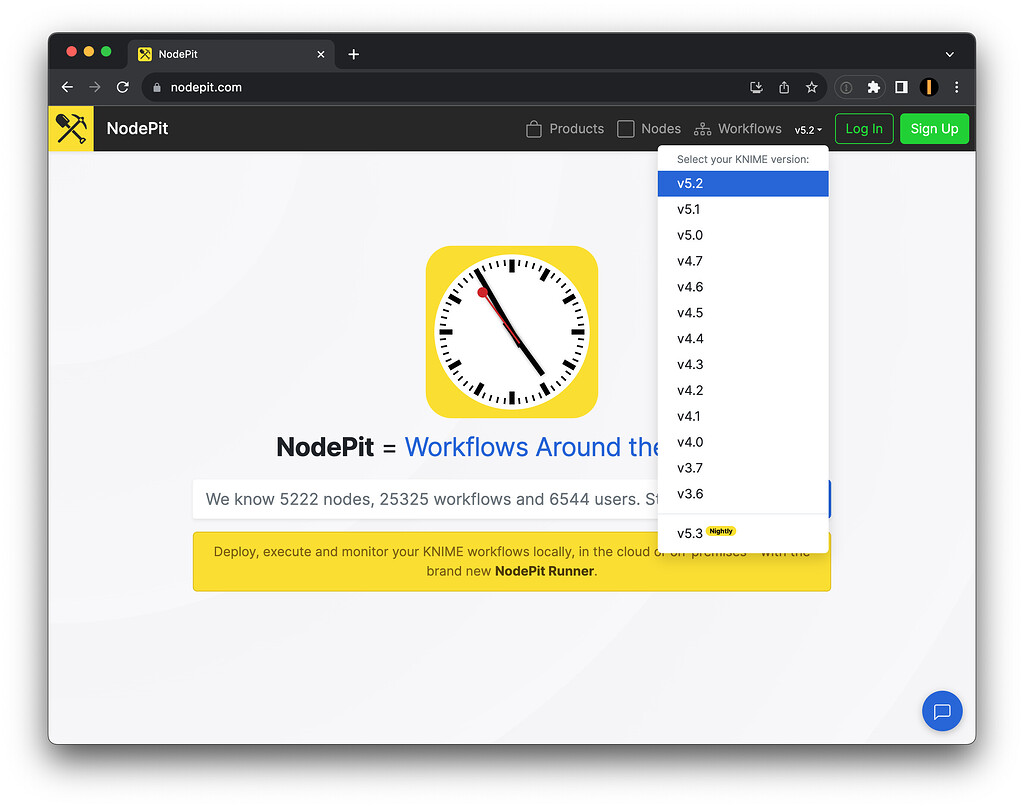
Task: Open Chrome's three-dot menu
Action: pos(957,87)
